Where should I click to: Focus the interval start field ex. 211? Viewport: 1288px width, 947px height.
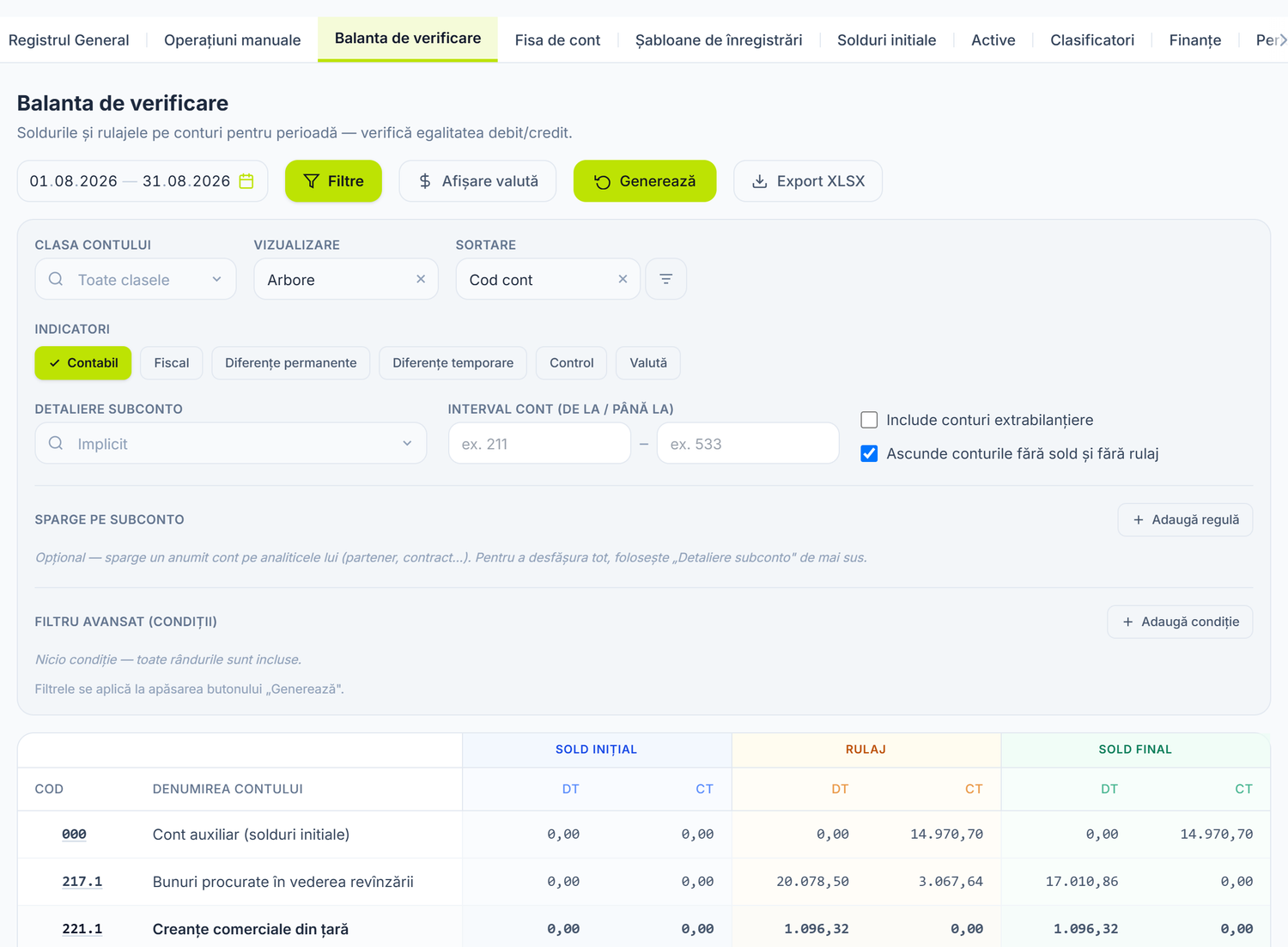[x=539, y=443]
